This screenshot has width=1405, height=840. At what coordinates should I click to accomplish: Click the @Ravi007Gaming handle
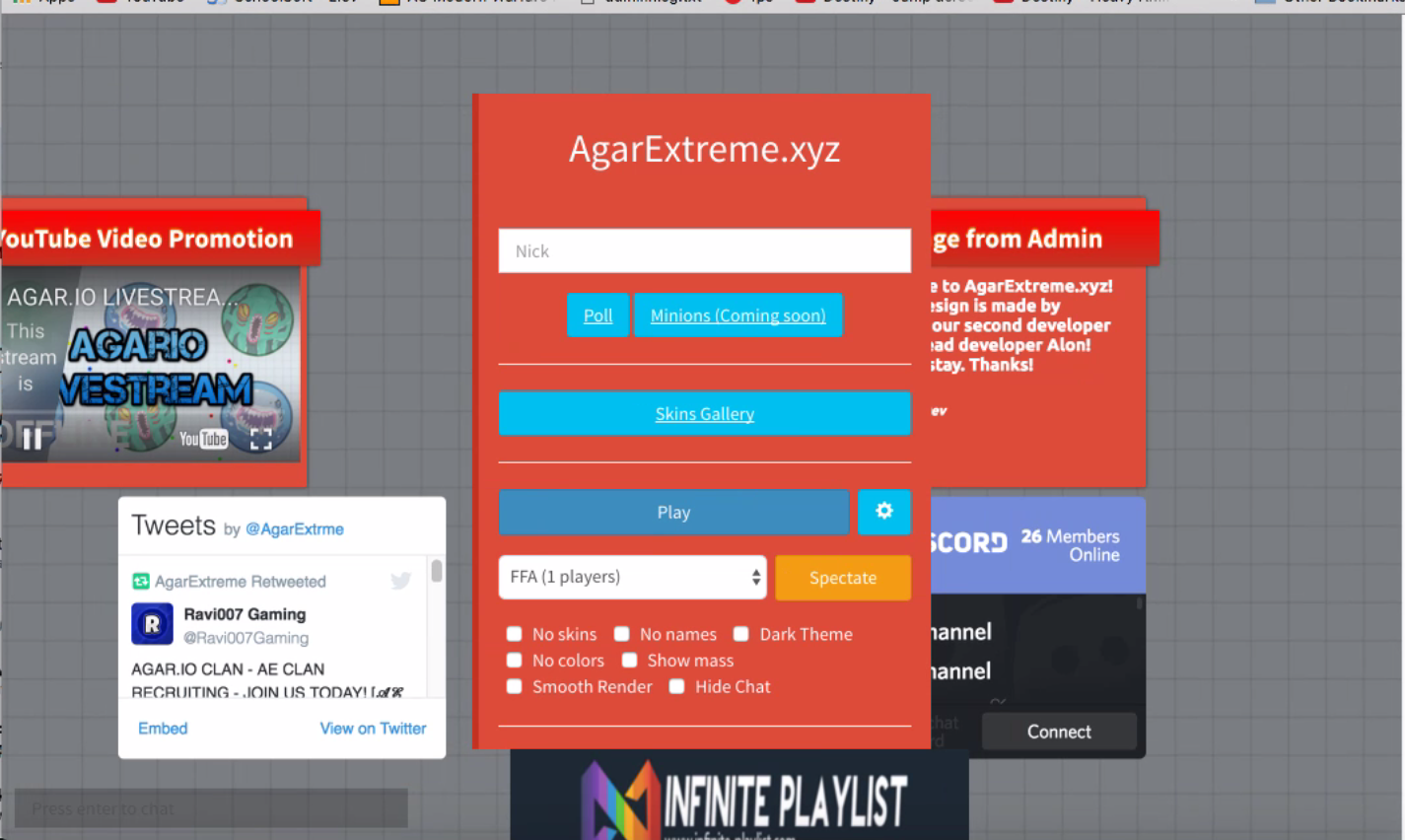[x=246, y=638]
